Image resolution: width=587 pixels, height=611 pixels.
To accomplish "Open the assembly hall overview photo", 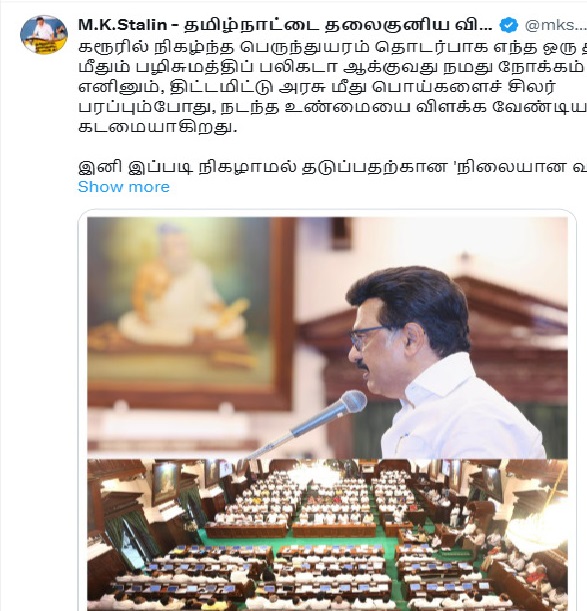I will click(x=327, y=535).
